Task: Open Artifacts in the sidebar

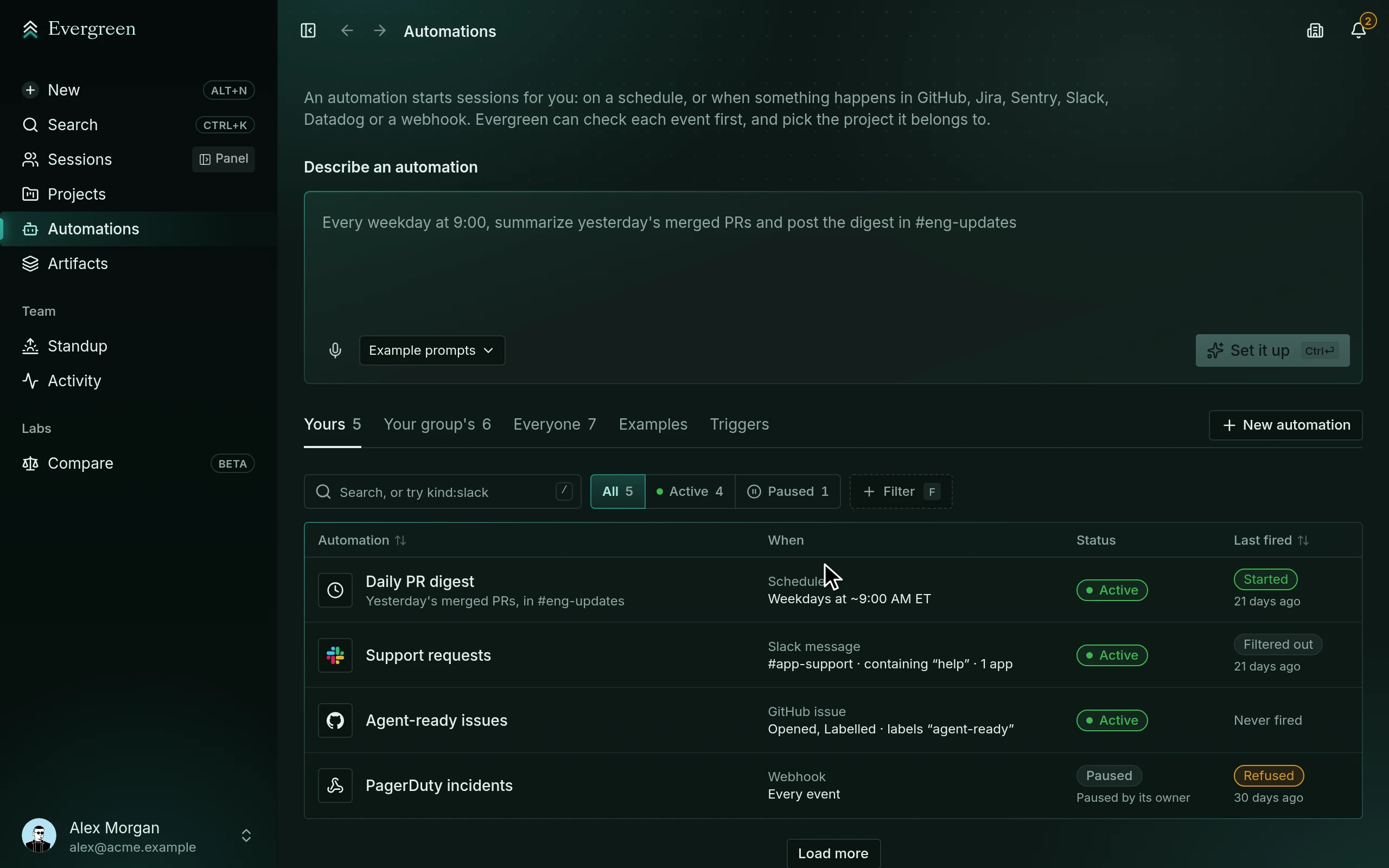Action: tap(138, 264)
